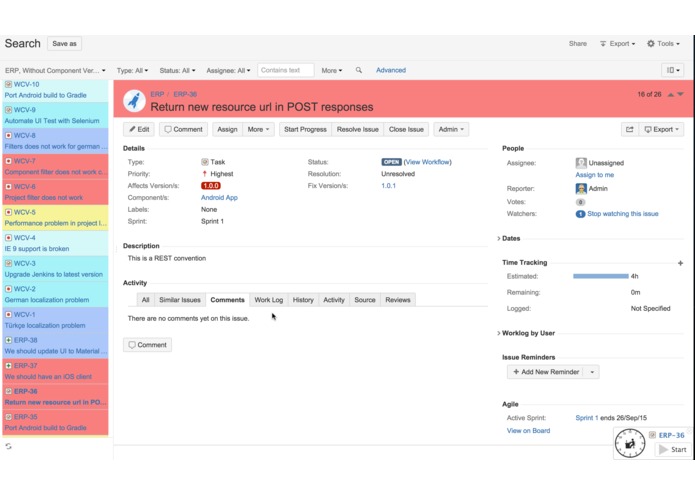The width and height of the screenshot is (695, 494).
Task: Go to next issue with down arrow
Action: point(680,94)
